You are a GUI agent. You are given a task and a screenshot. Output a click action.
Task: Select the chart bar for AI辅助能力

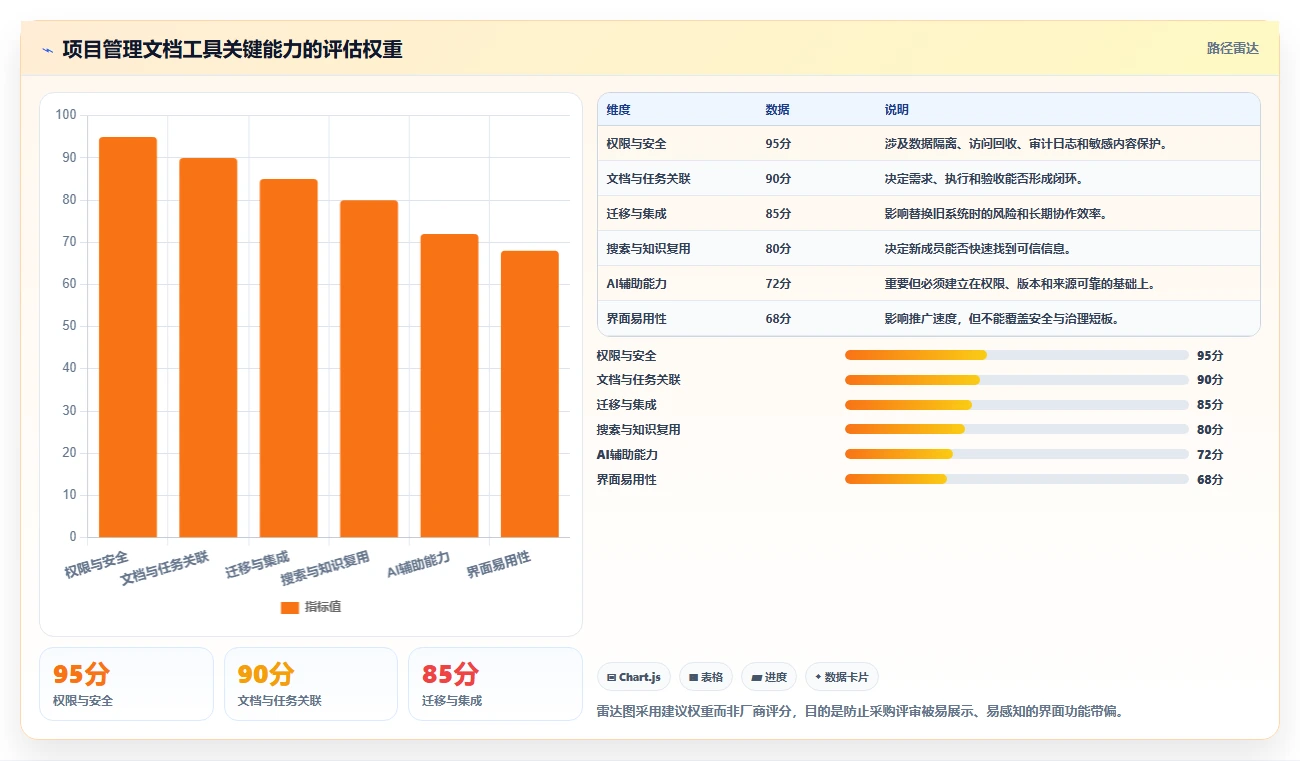449,386
